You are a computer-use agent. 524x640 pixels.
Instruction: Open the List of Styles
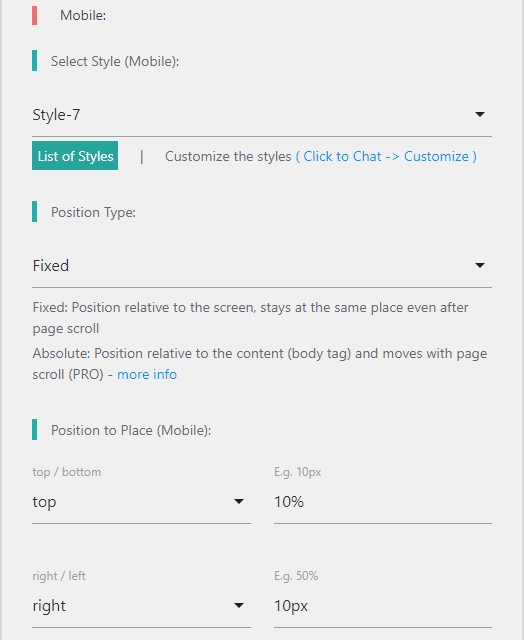tap(75, 156)
